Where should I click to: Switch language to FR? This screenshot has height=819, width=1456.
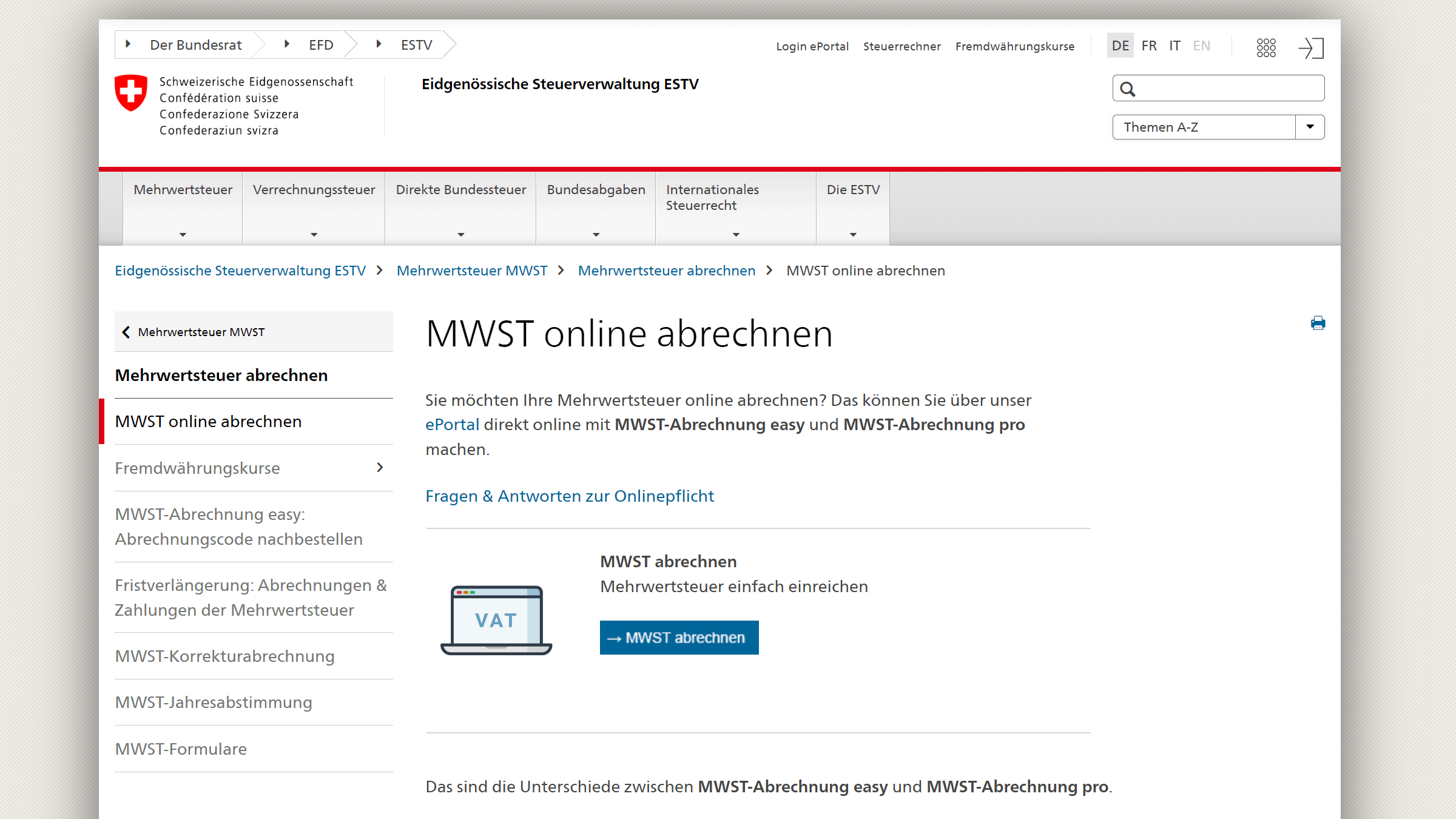1148,46
